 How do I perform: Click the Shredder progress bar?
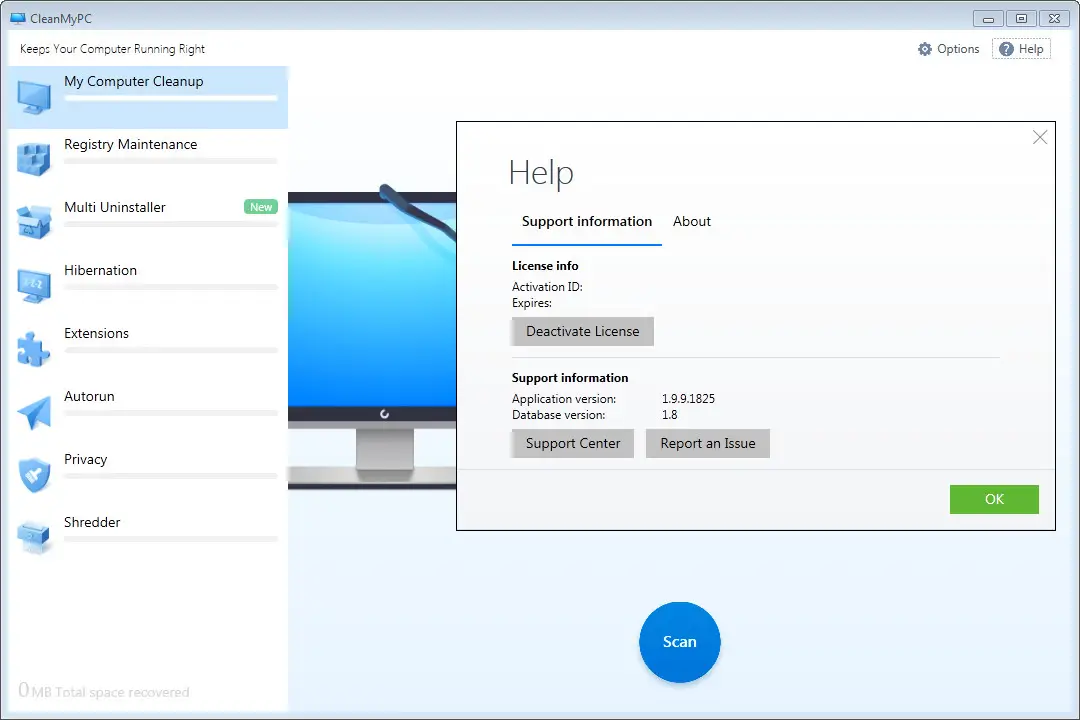171,539
